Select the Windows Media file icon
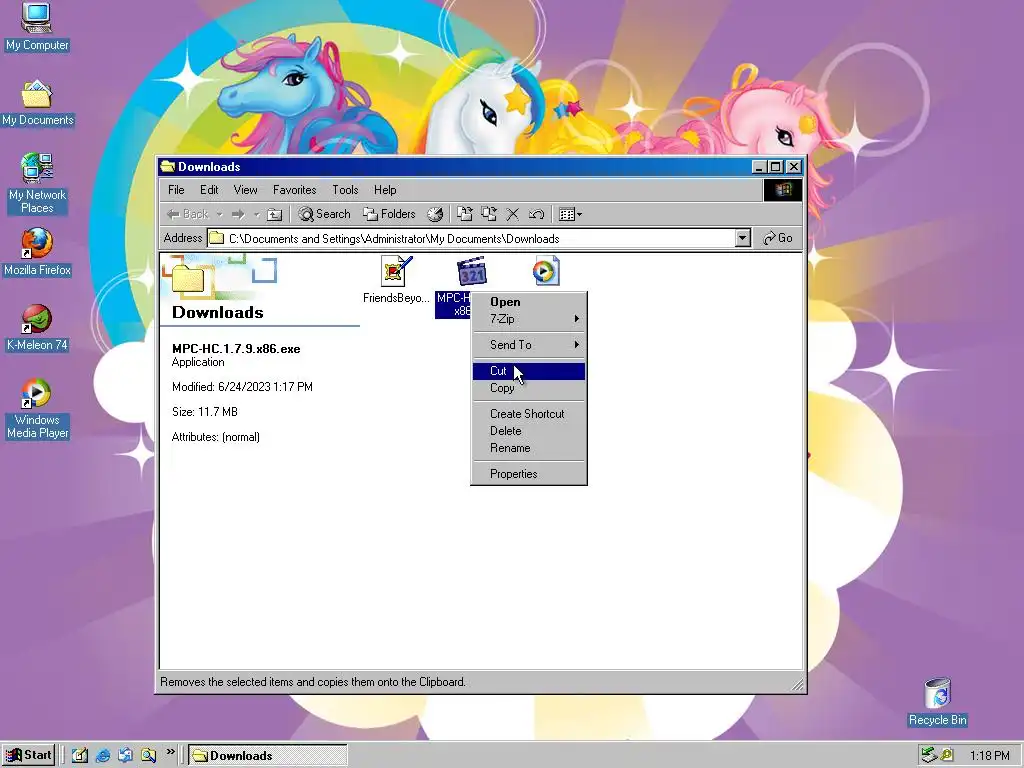The height and width of the screenshot is (768, 1024). pos(546,272)
